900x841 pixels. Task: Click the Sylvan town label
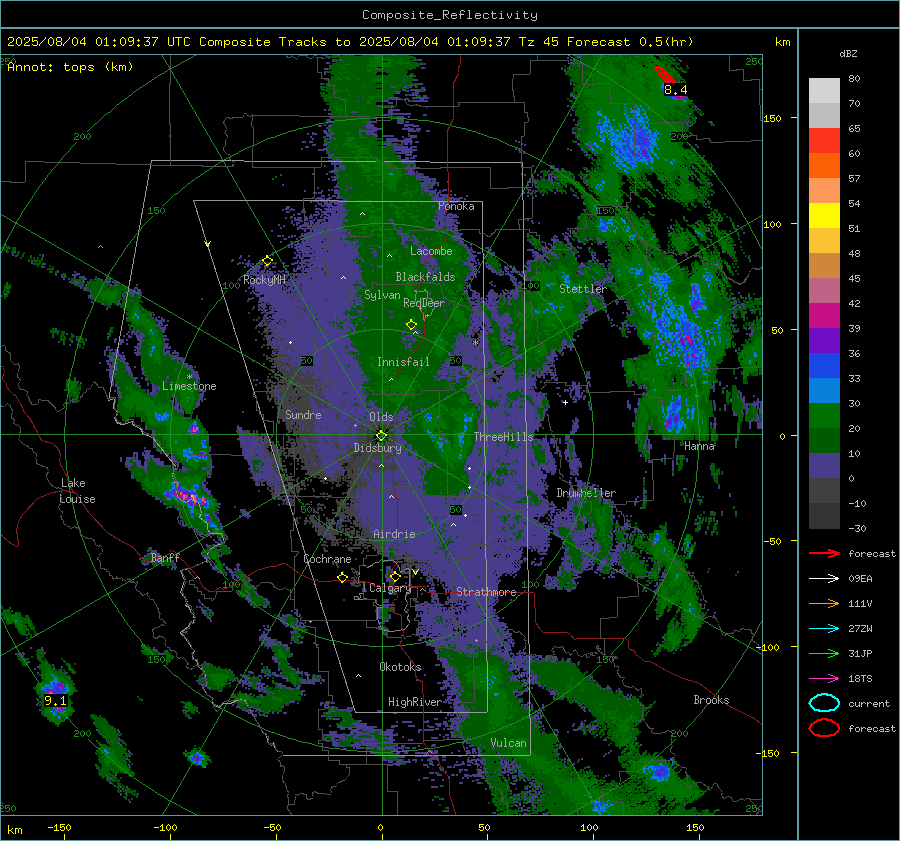point(382,295)
